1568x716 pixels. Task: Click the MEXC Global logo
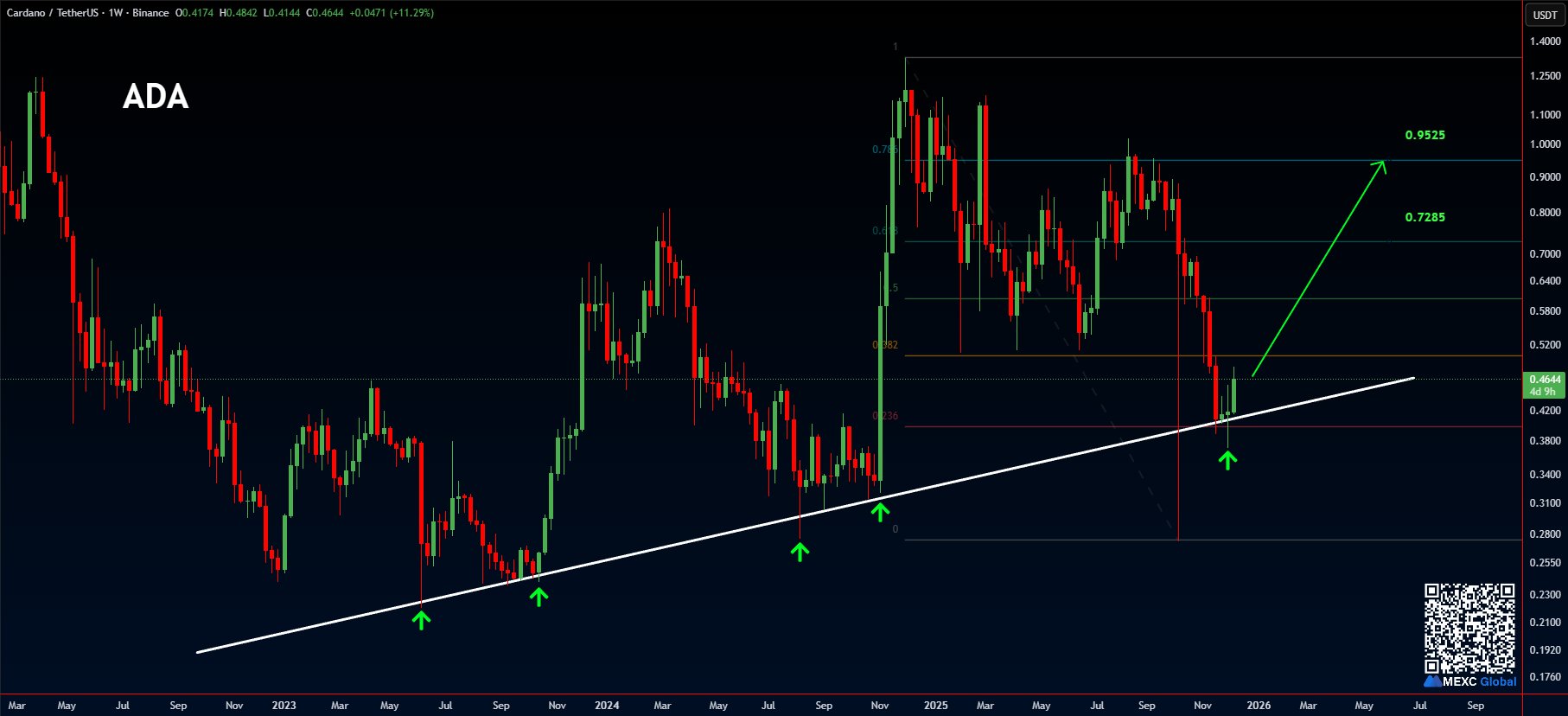coord(1469,681)
